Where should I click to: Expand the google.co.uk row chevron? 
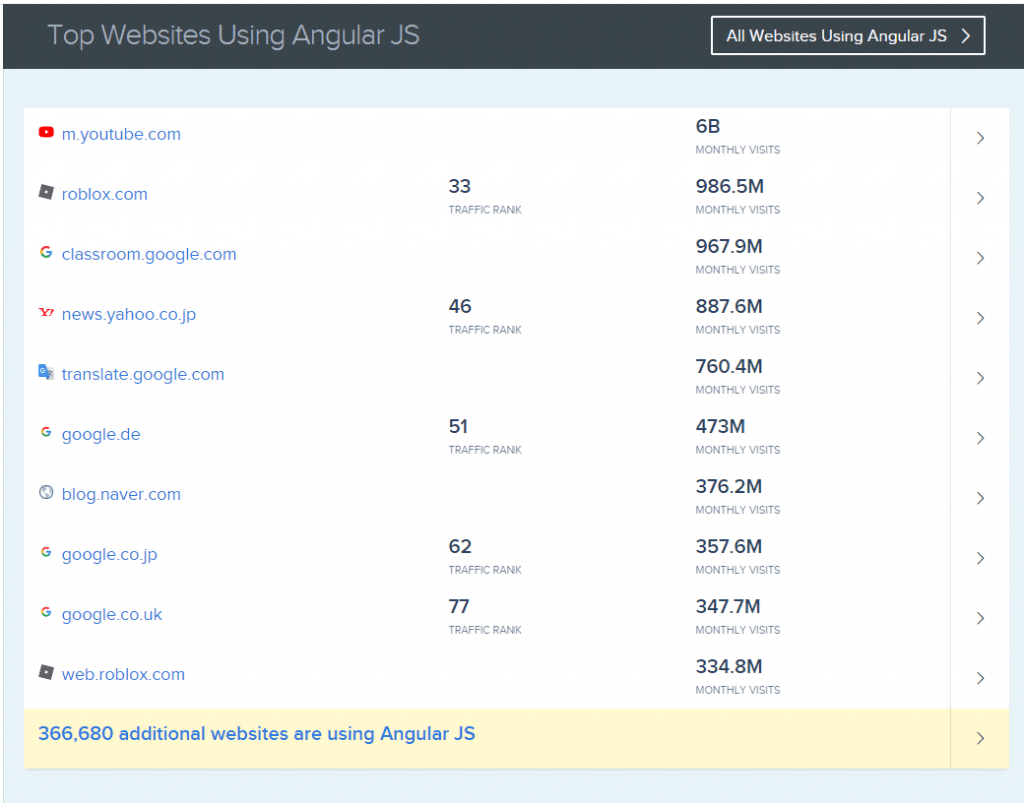(x=980, y=618)
